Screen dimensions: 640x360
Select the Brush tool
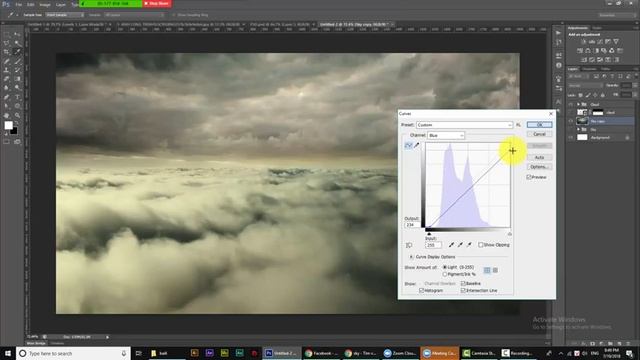[x=17, y=61]
